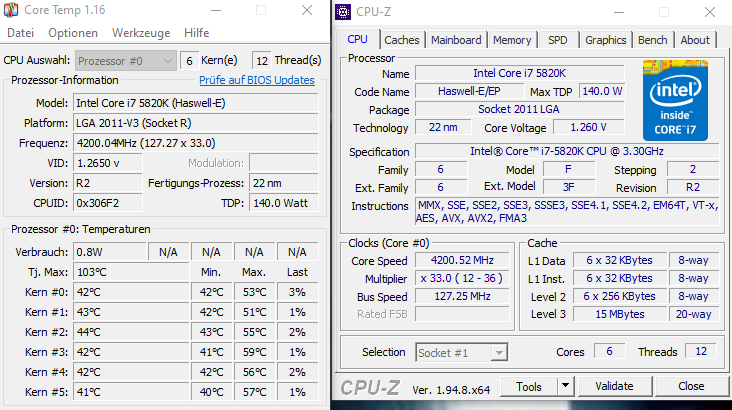Open the Werkzeuge menu
Screen dimensions: 732x410
tap(141, 33)
